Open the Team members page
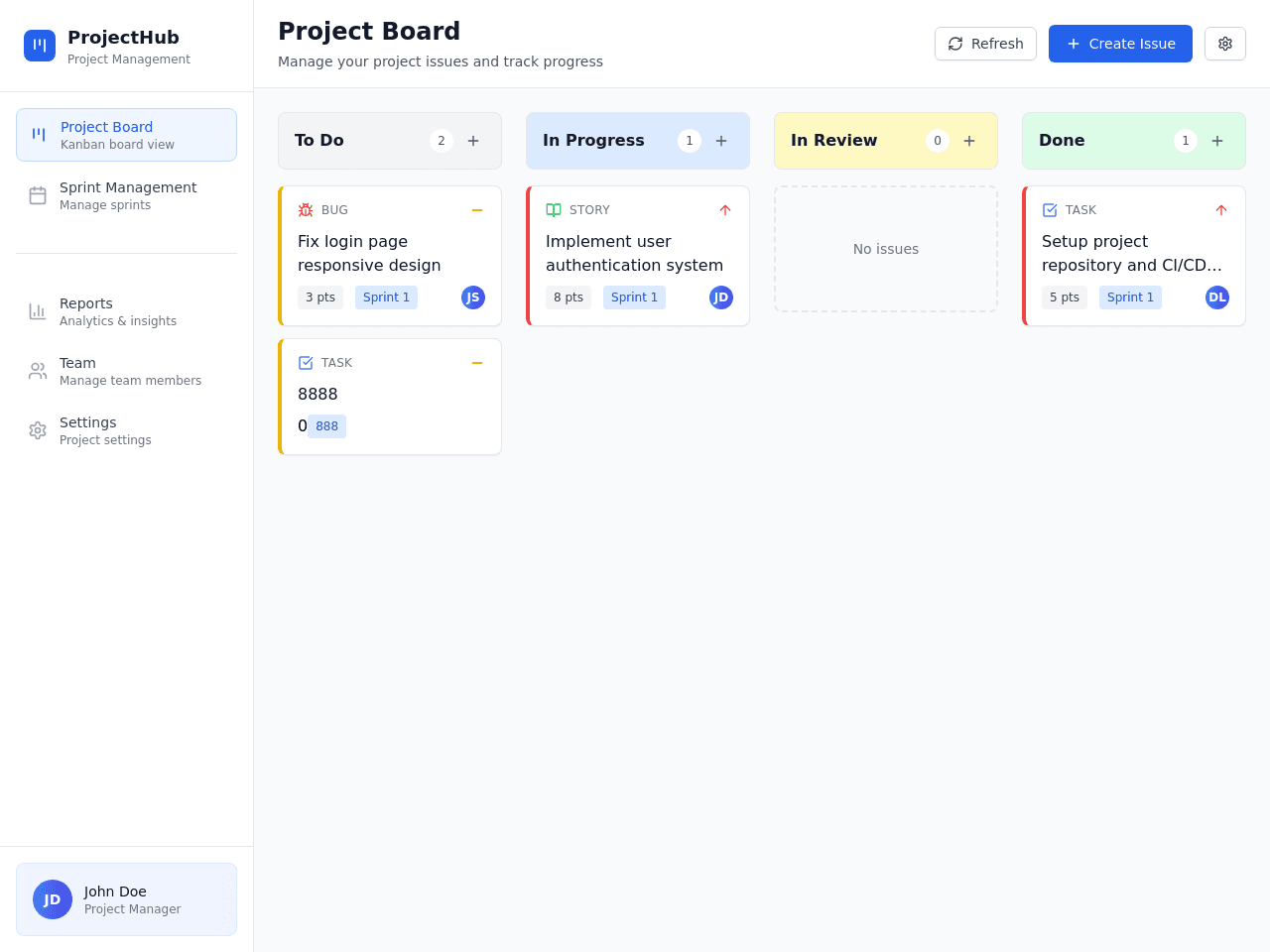 point(126,371)
